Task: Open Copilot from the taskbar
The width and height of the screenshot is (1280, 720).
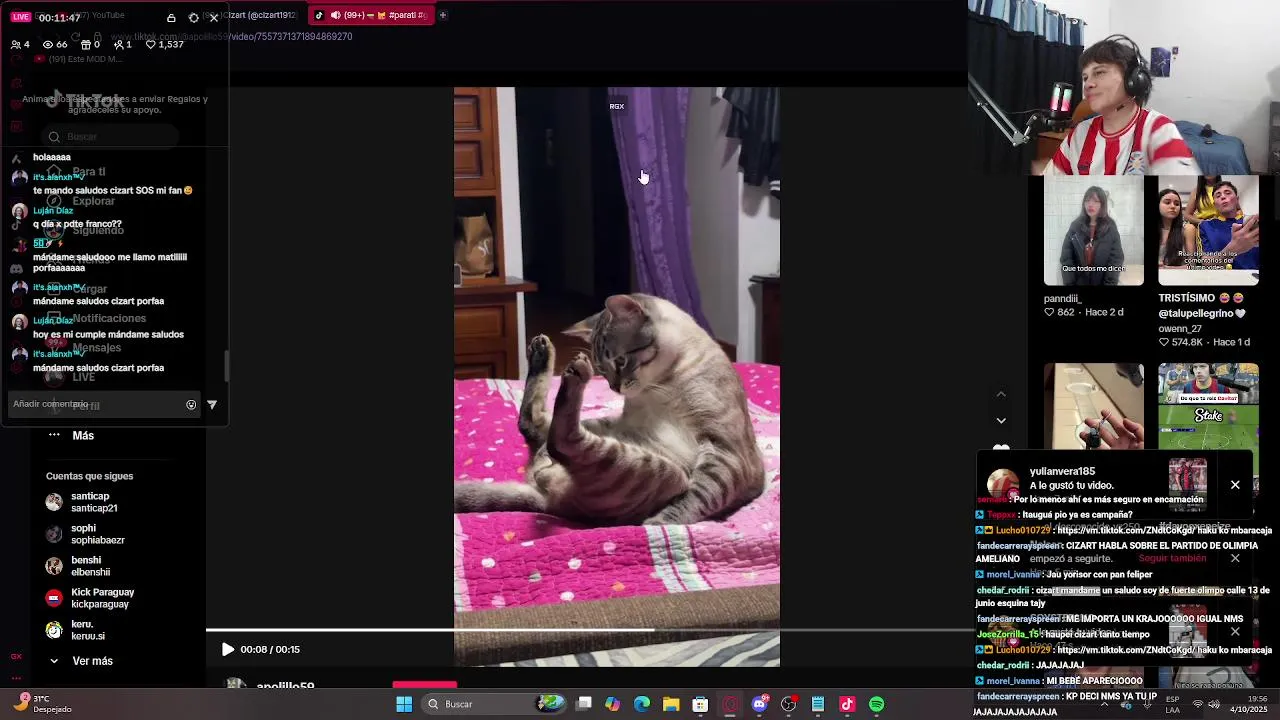Action: click(x=613, y=704)
